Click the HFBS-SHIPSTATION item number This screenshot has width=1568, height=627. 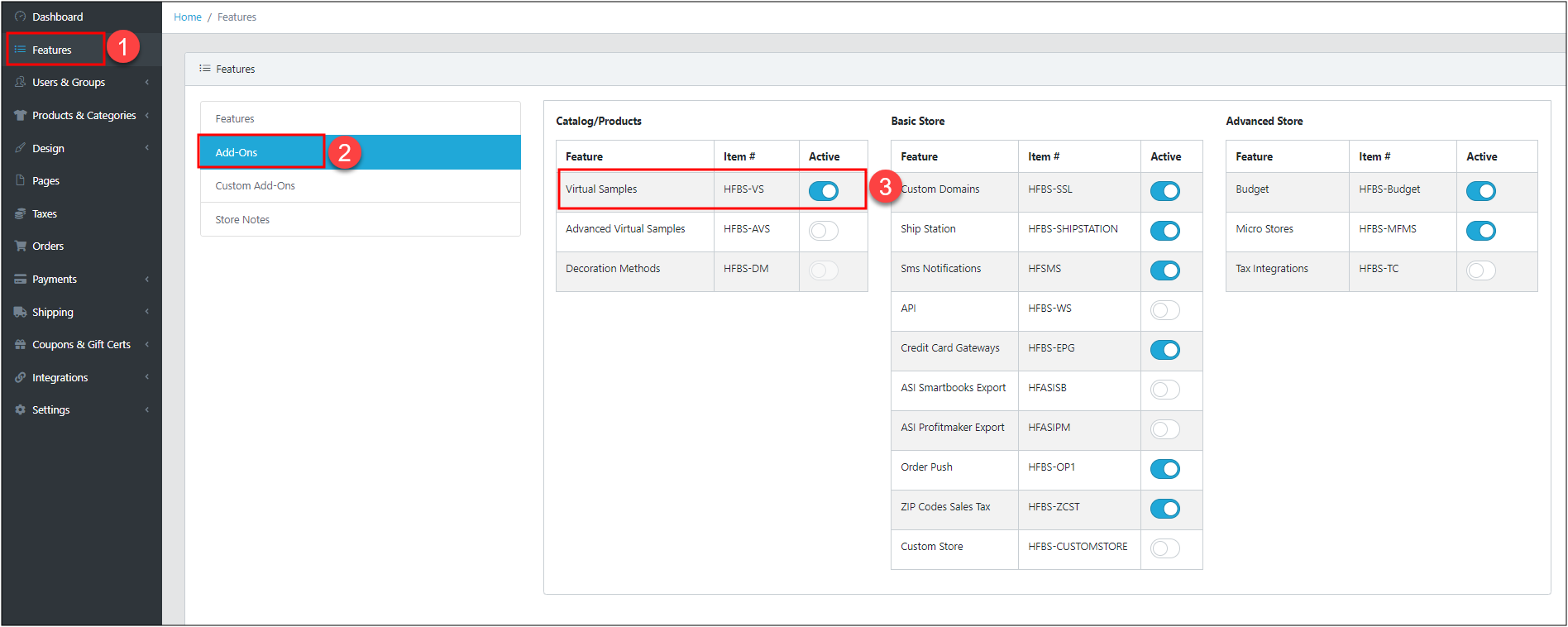tap(1073, 228)
